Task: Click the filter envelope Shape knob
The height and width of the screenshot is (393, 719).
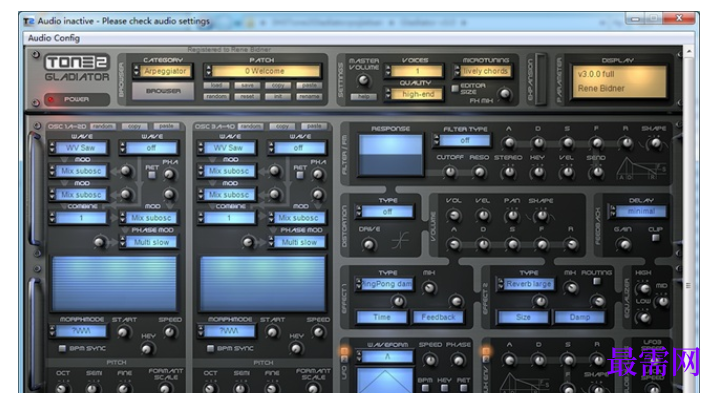Action: click(655, 143)
